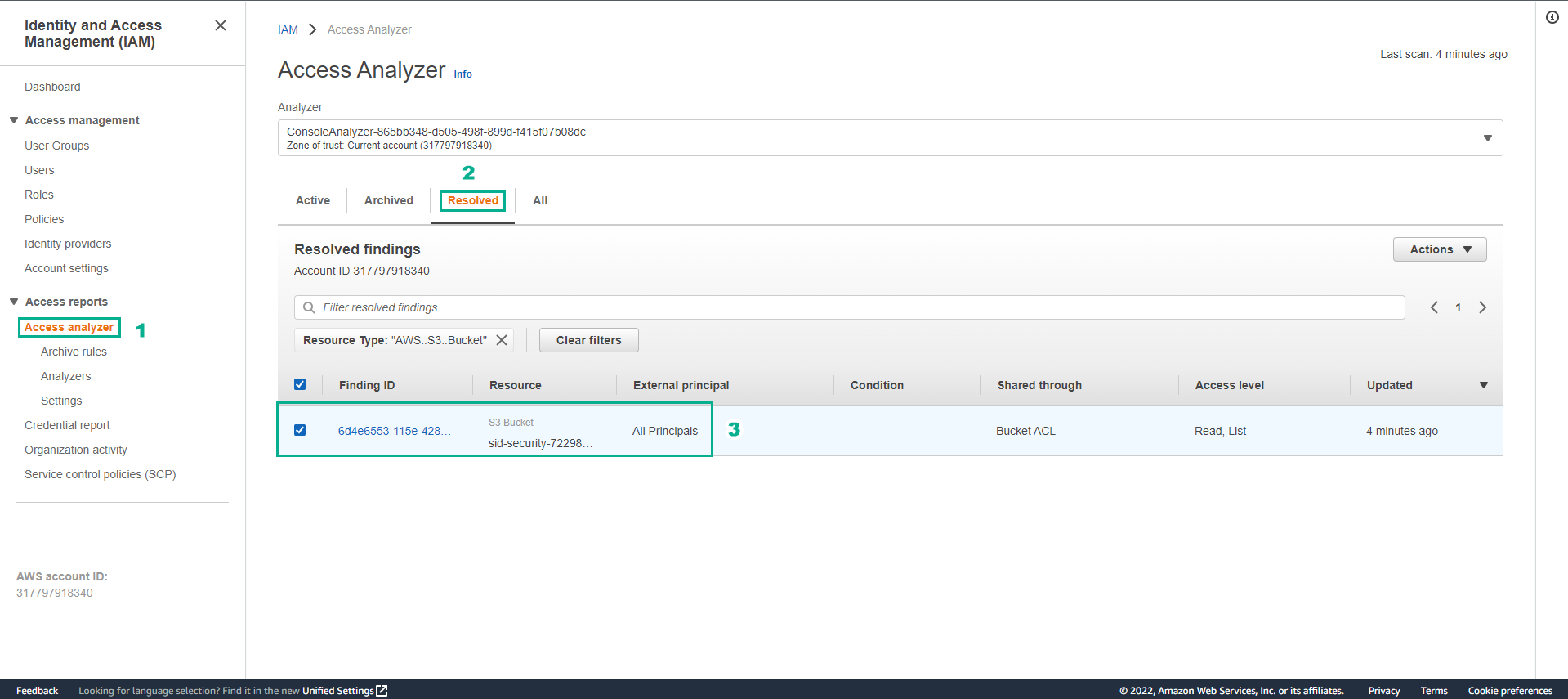
Task: Toggle the select-all findings checkbox
Action: pos(300,384)
